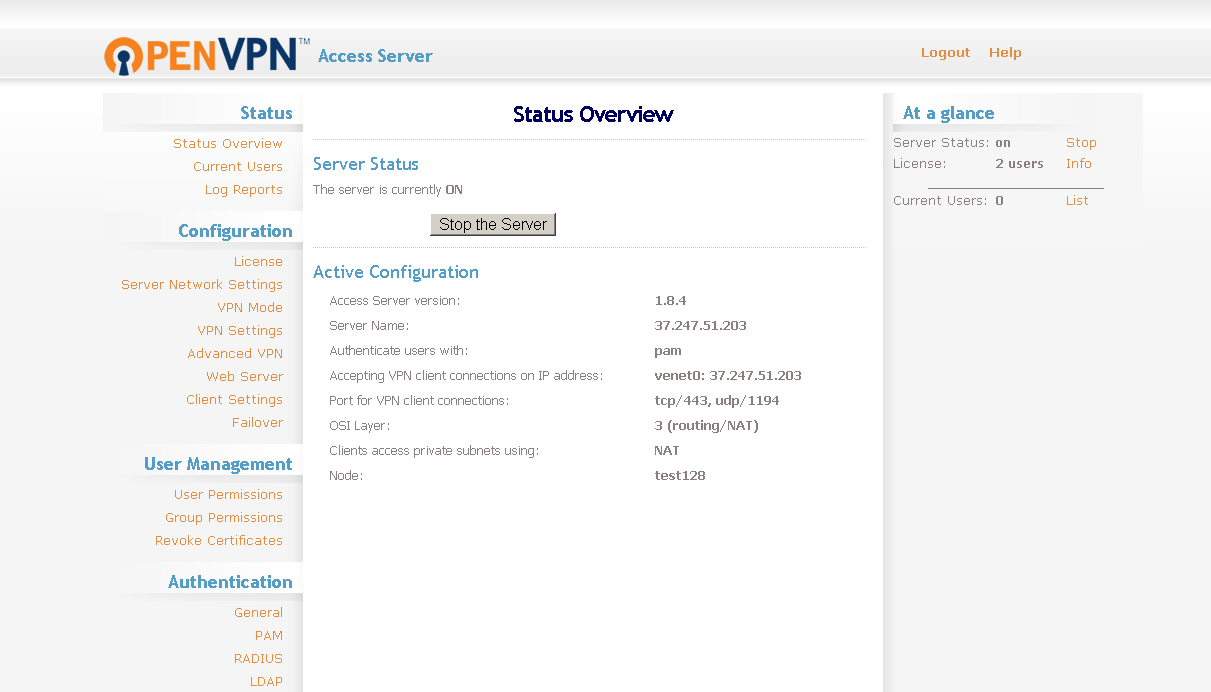Open Server Network Settings
The image size is (1211, 692).
tap(202, 285)
